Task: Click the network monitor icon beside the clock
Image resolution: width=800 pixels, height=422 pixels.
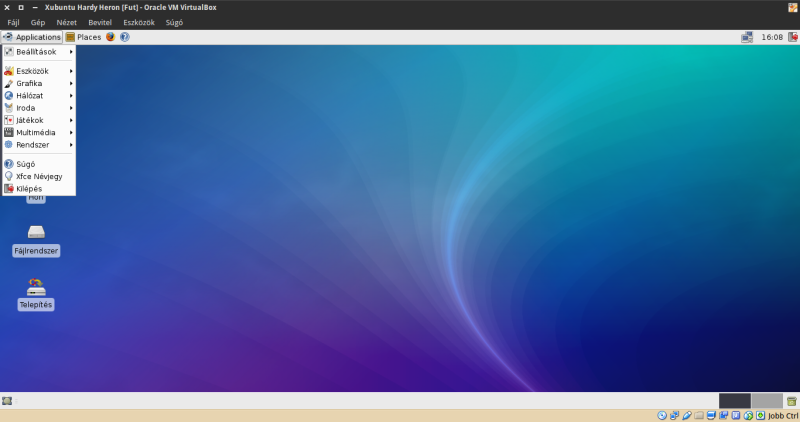Action: pos(747,37)
